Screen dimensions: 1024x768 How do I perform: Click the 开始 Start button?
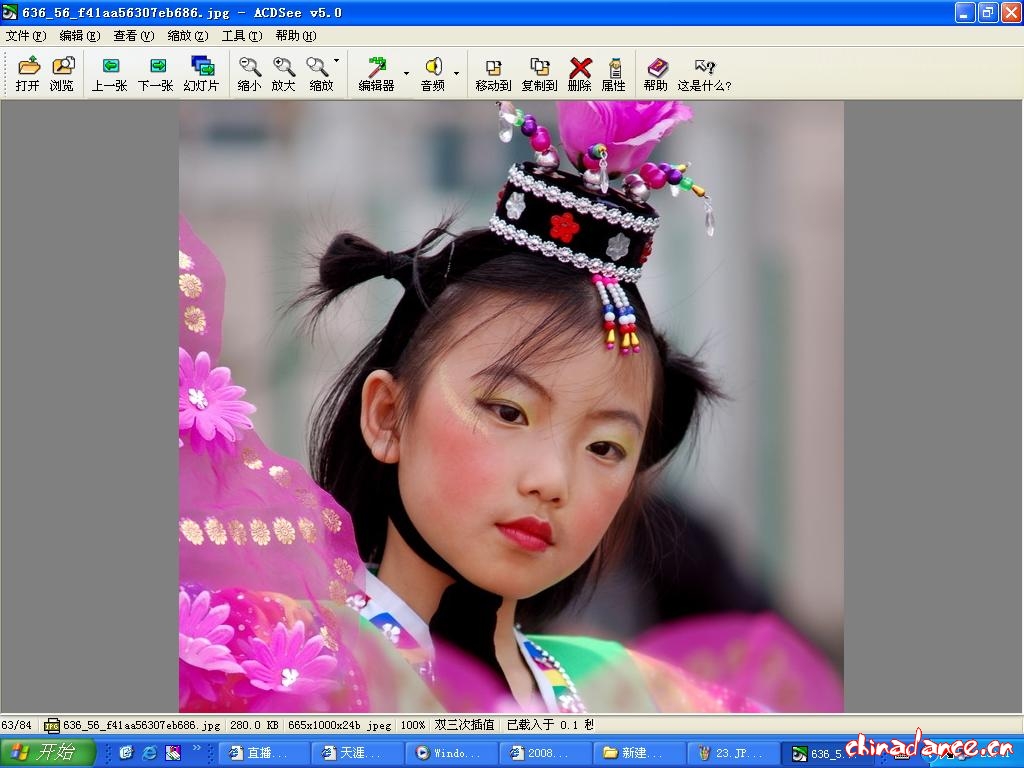coord(48,752)
